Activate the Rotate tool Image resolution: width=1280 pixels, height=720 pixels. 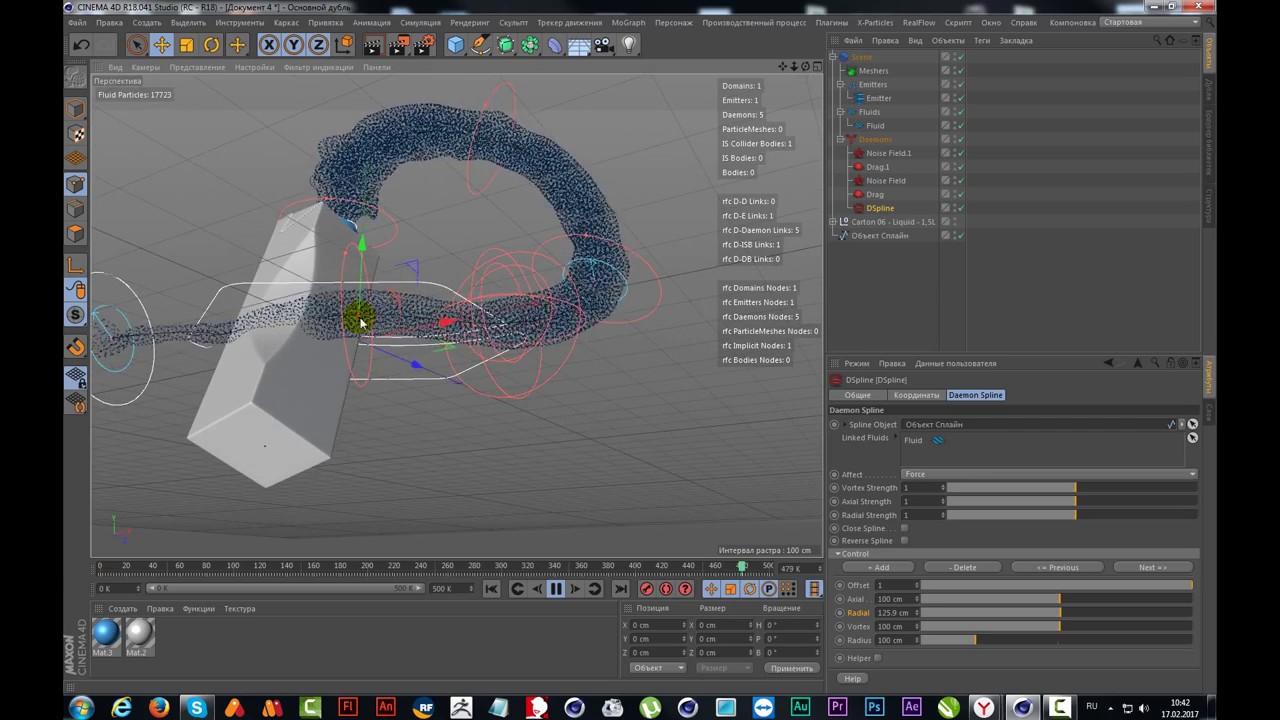[x=212, y=45]
